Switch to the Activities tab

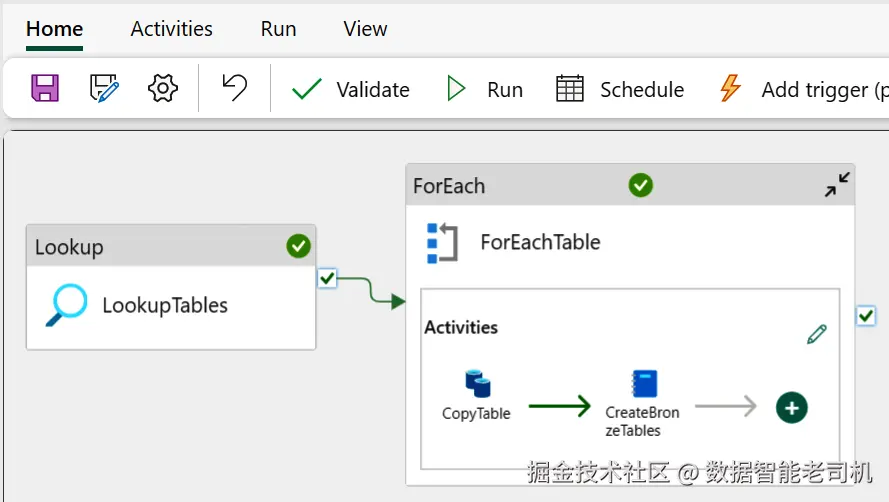coord(171,29)
